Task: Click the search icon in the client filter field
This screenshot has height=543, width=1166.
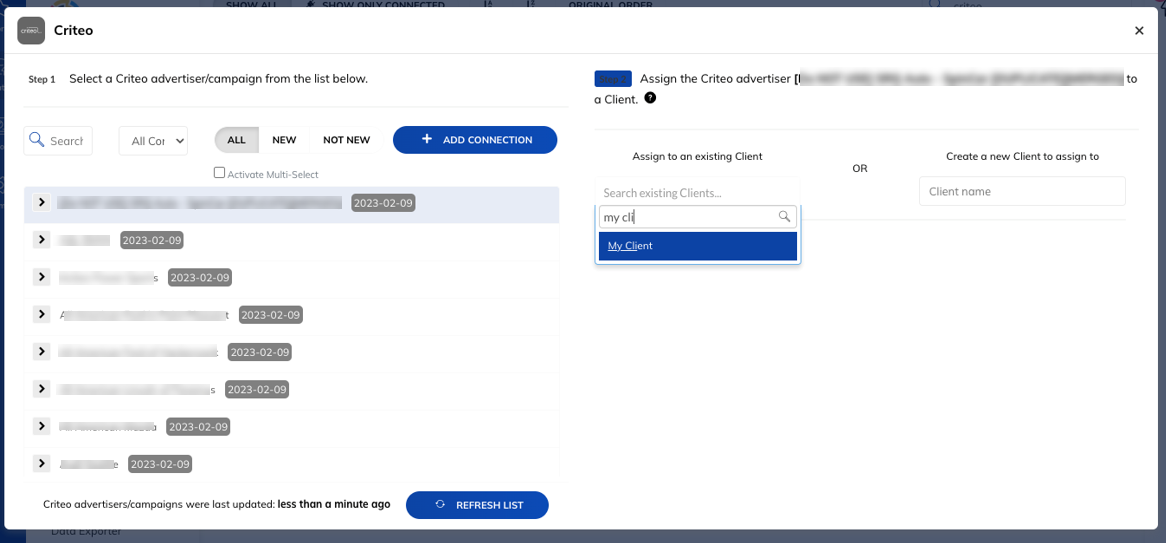Action: pos(784,216)
